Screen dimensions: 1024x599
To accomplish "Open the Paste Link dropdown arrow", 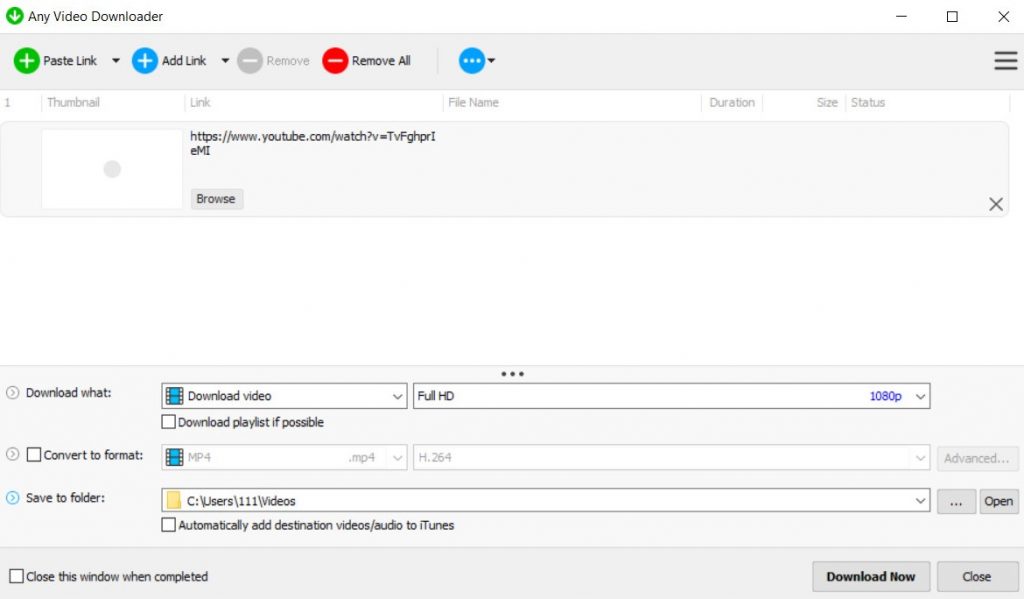I will pyautogui.click(x=116, y=61).
